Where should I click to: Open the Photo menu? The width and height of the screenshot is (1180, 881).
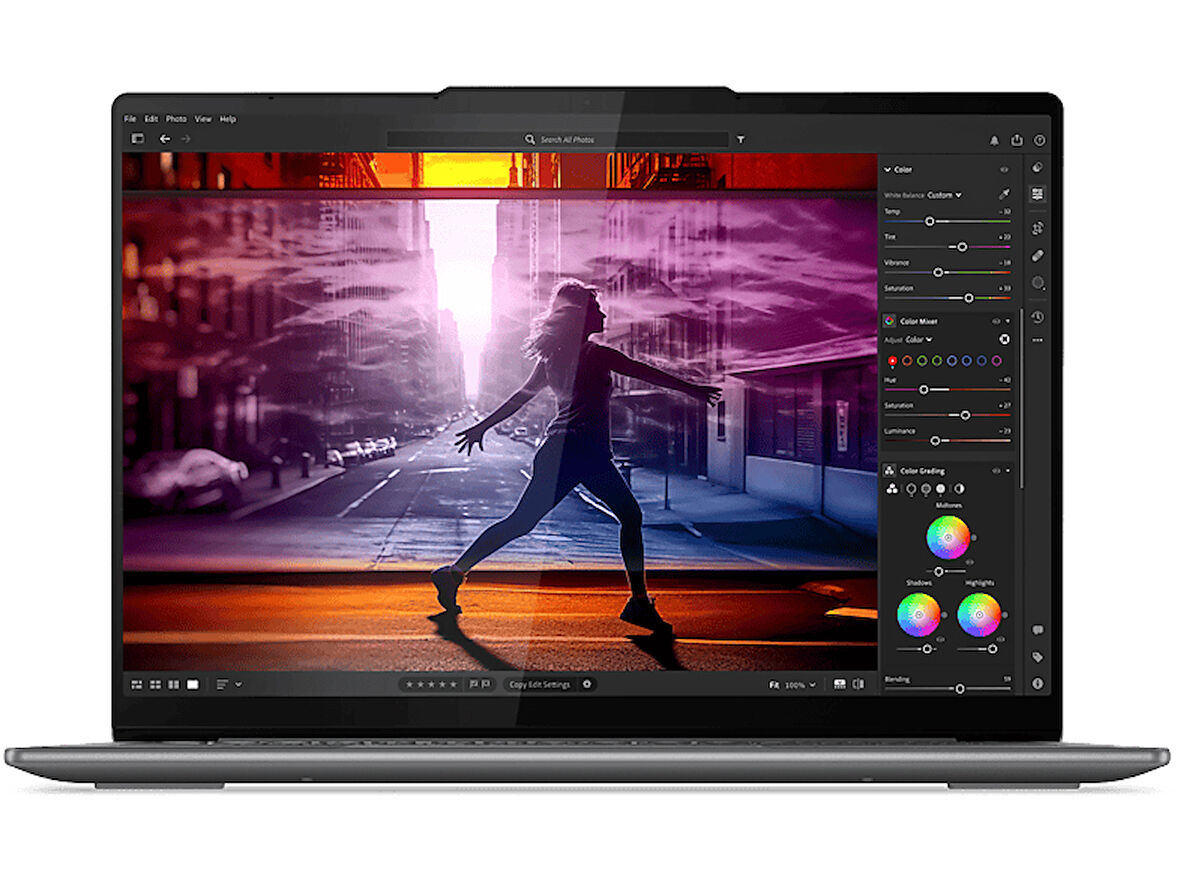point(176,119)
